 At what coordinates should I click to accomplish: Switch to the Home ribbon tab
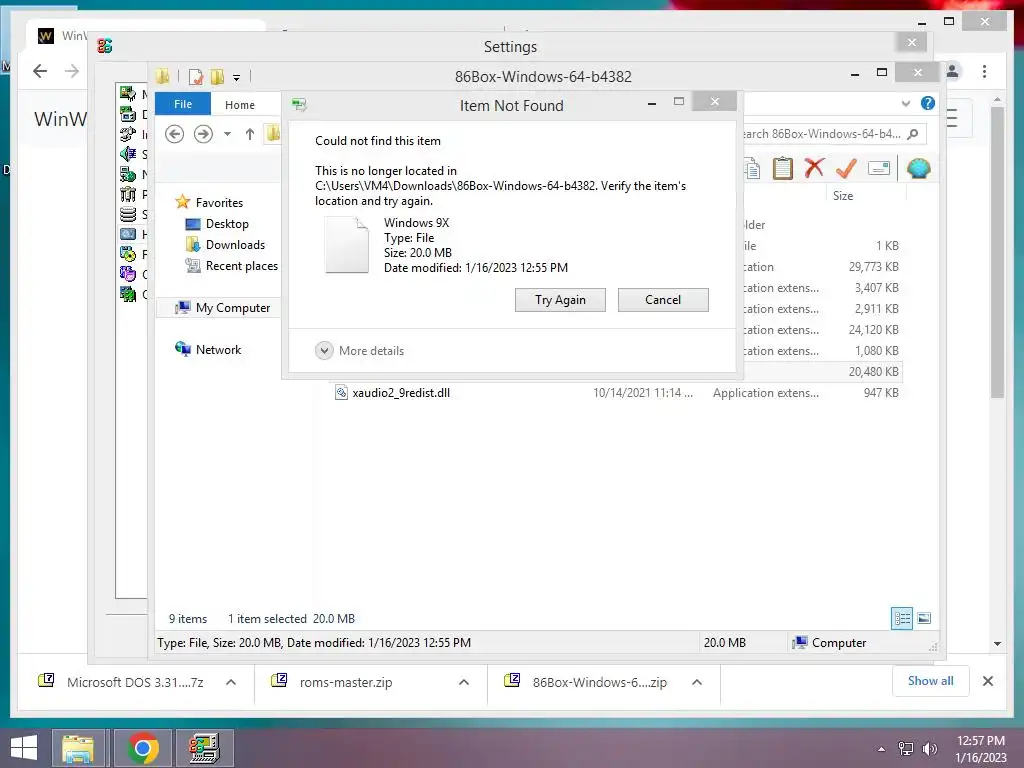pyautogui.click(x=240, y=104)
